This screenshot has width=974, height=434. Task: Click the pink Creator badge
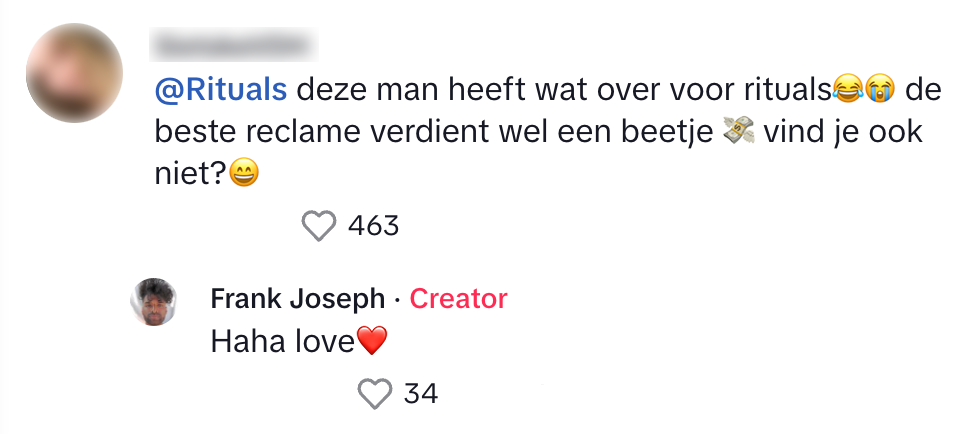click(x=458, y=298)
